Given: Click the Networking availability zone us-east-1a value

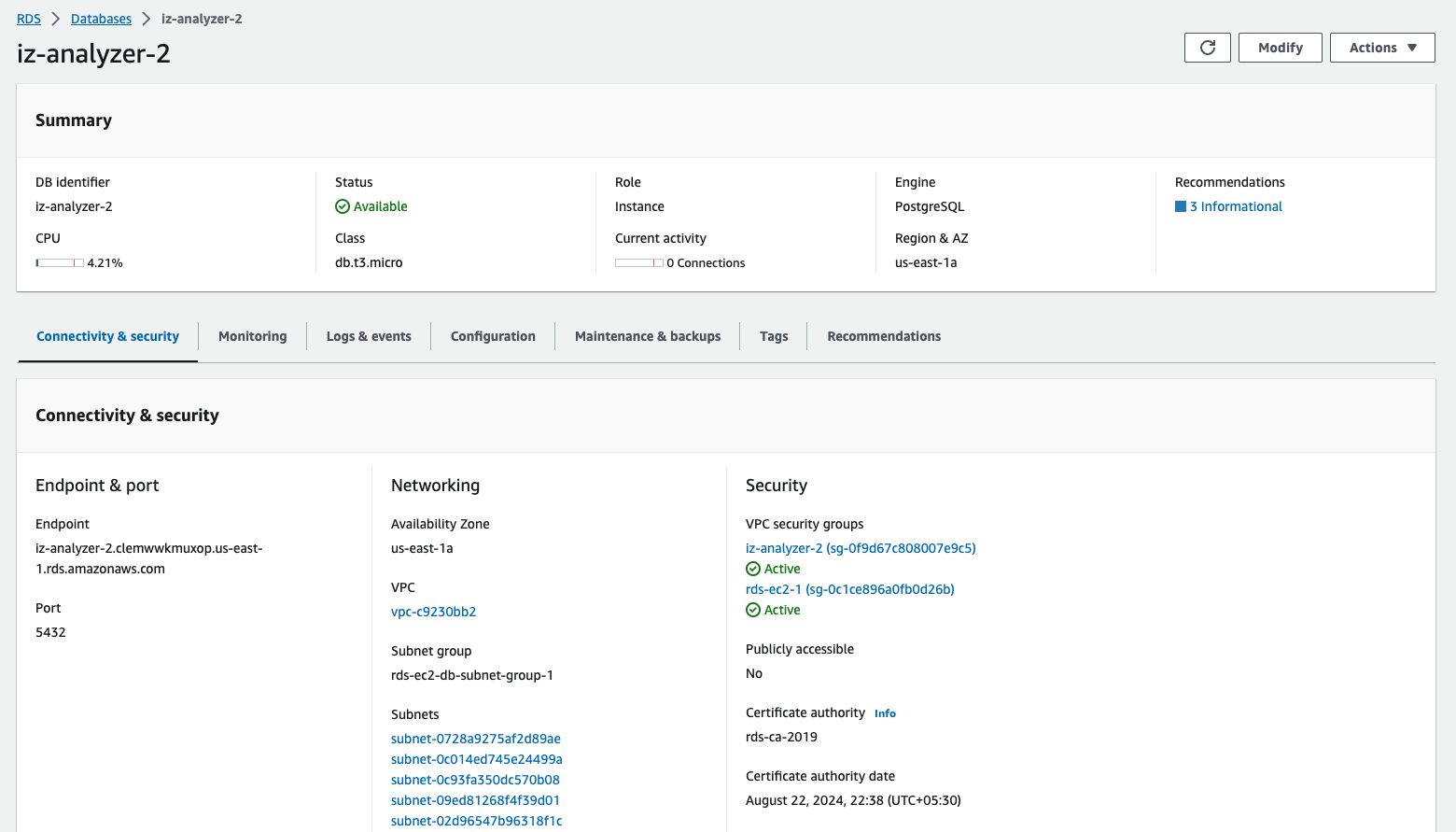Looking at the screenshot, I should pos(422,548).
